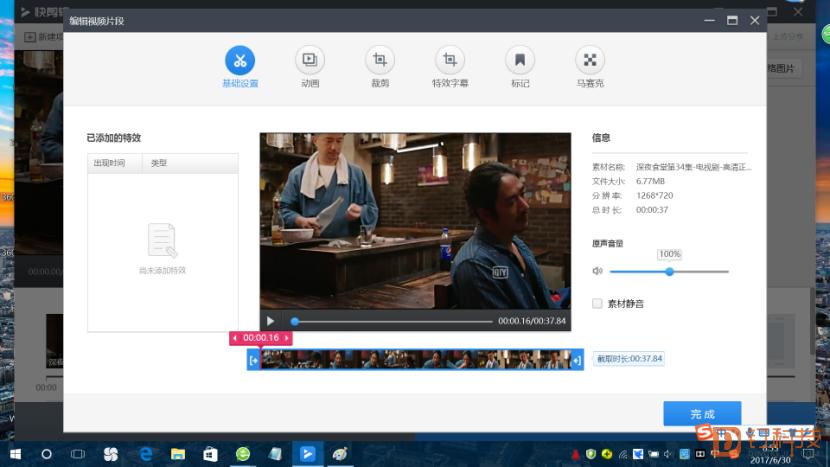Screen dimensions: 830x467
Task: Open the 标记 bookmark tool
Action: click(520, 60)
